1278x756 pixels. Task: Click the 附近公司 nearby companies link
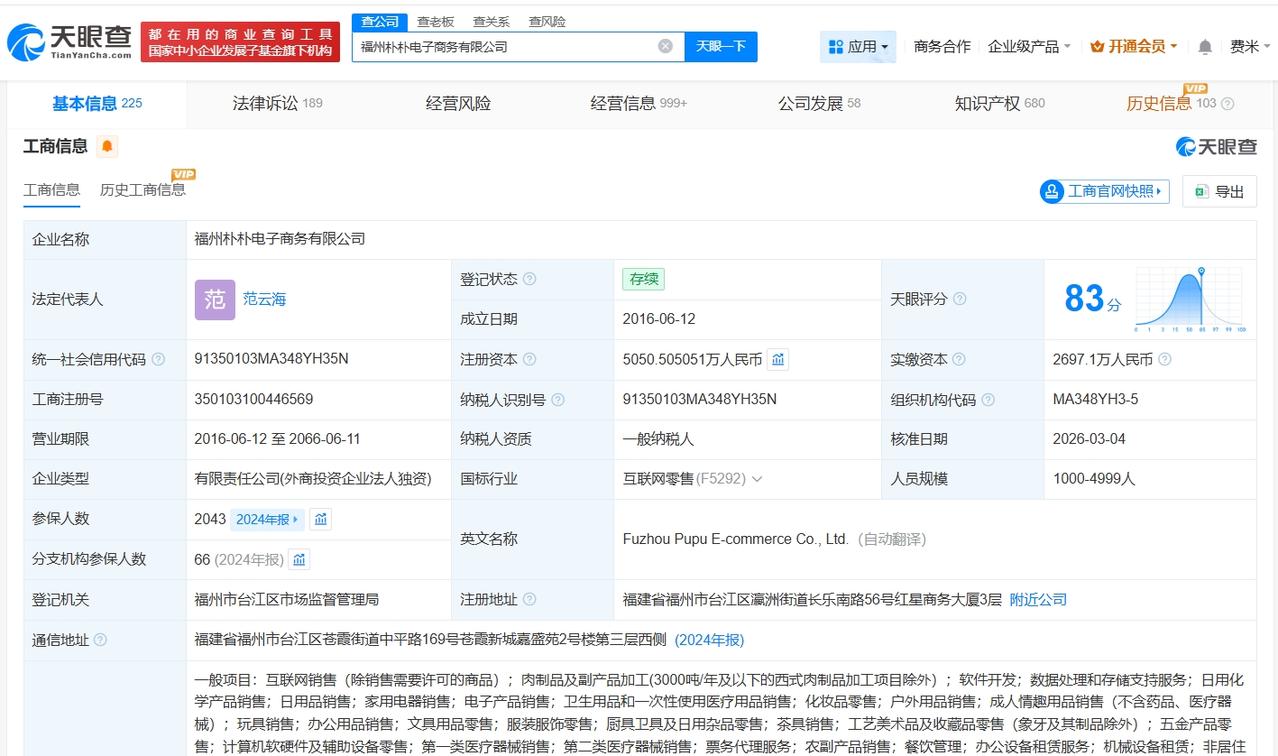pyautogui.click(x=1038, y=599)
